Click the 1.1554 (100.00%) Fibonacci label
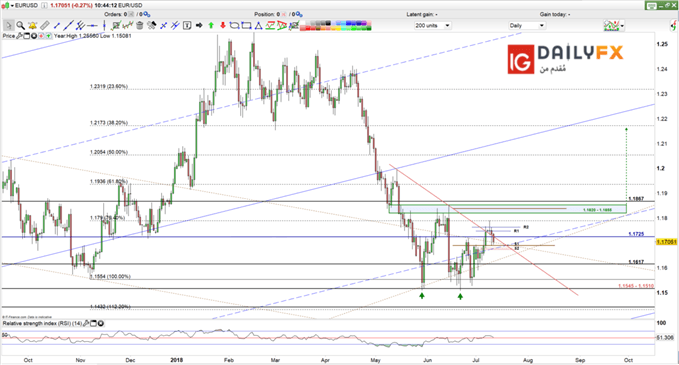679x365 pixels. 110,276
